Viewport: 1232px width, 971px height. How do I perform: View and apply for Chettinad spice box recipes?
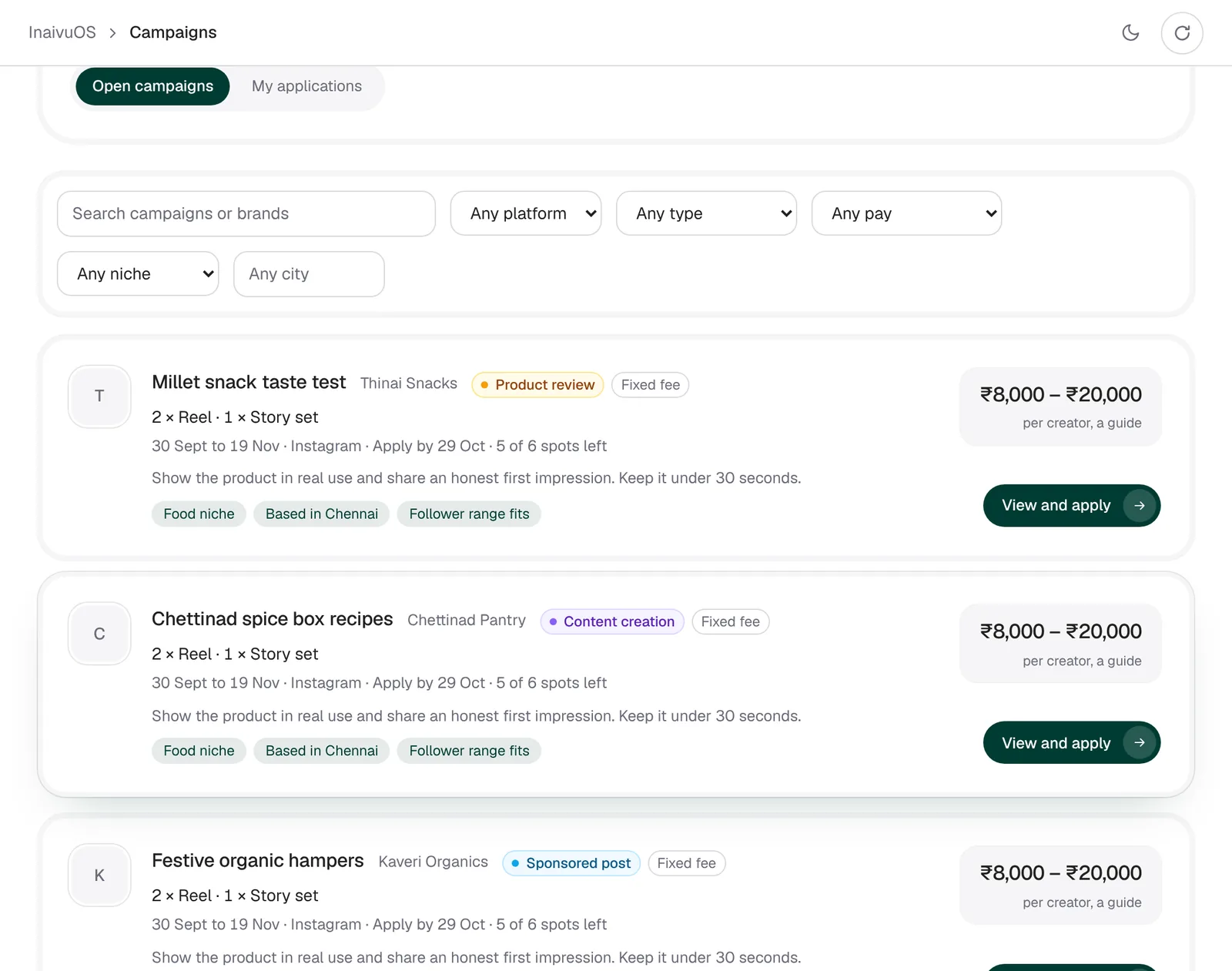tap(1072, 742)
